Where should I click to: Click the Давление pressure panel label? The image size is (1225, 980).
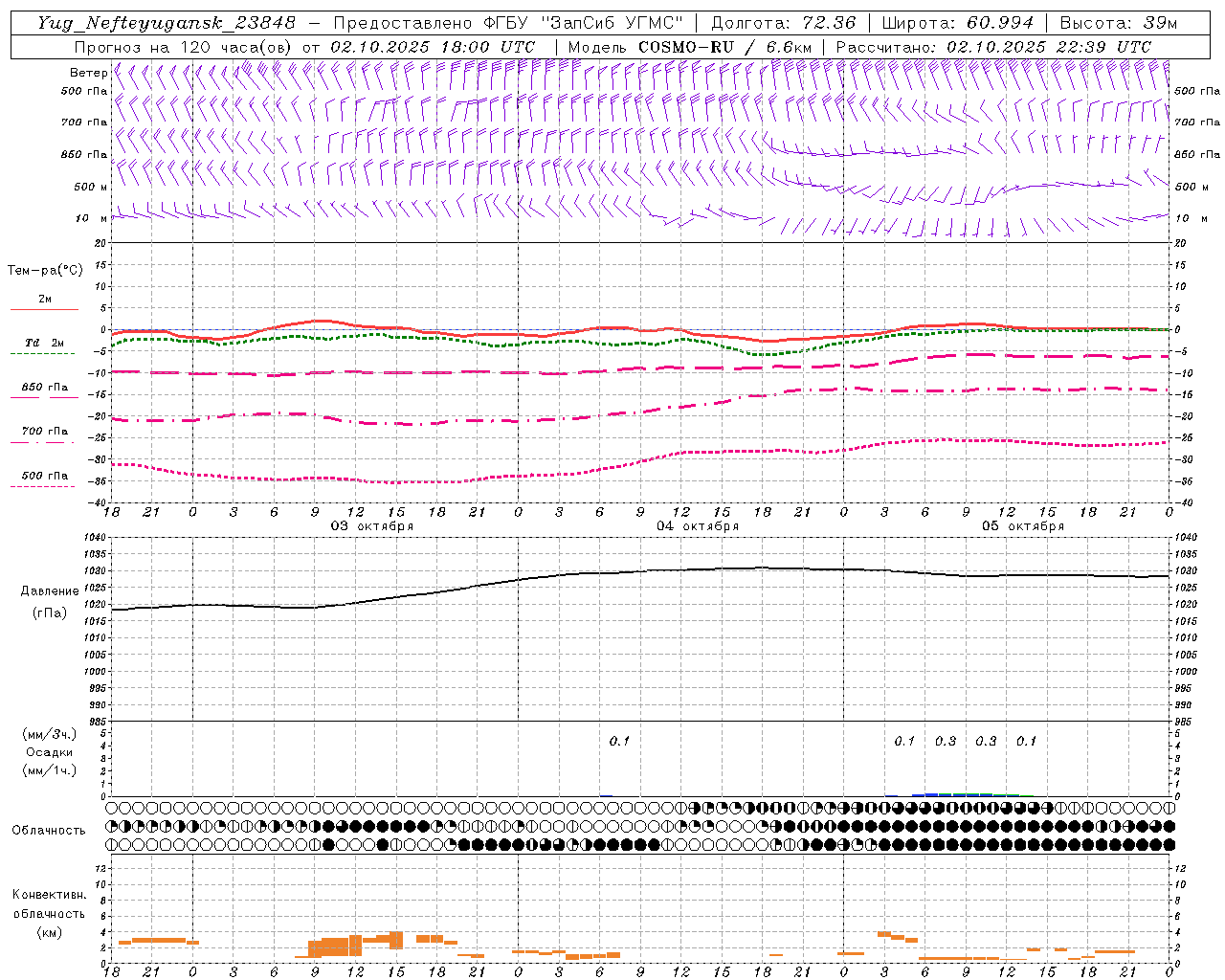[50, 591]
